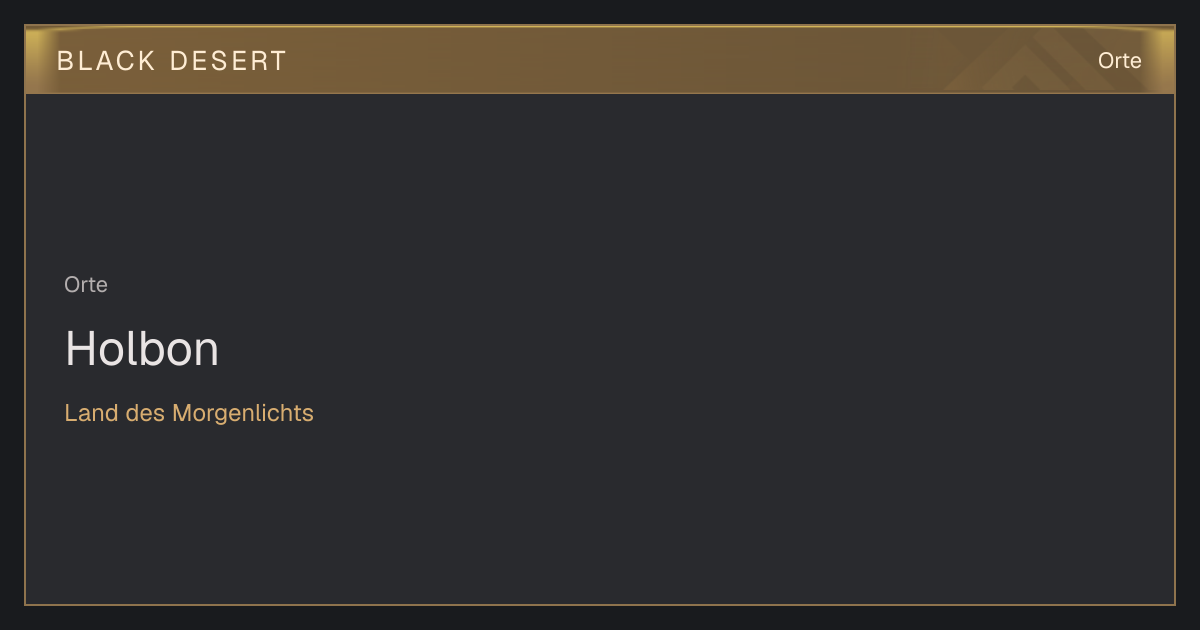Open the Orte link in header
Screen dimensions: 1200x630
coord(1119,61)
